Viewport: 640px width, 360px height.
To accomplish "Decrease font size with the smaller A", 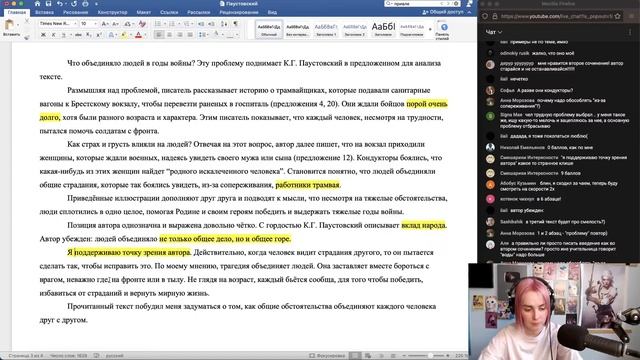I will point(116,24).
